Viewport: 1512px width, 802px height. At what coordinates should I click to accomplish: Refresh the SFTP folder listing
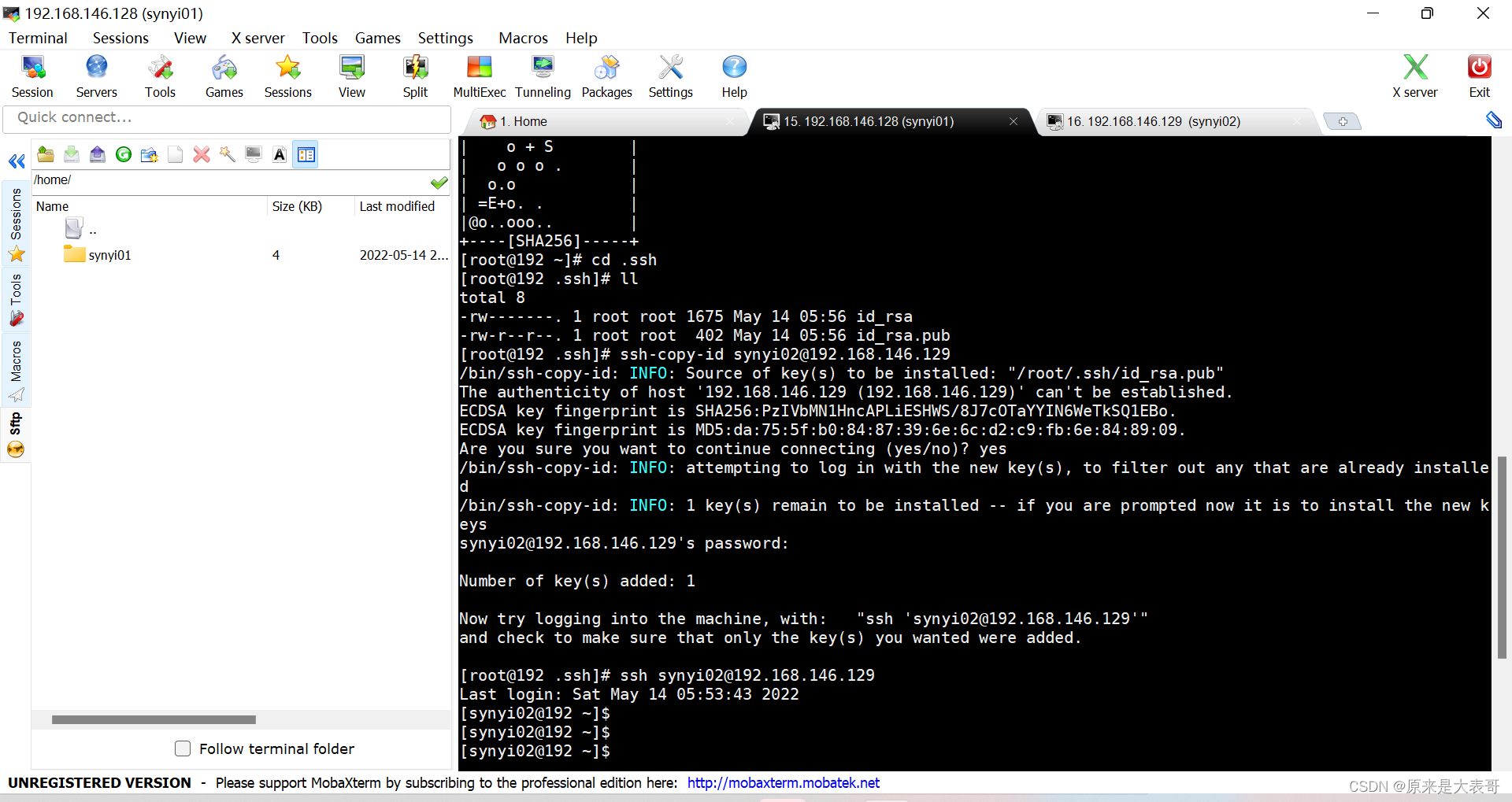tap(124, 154)
